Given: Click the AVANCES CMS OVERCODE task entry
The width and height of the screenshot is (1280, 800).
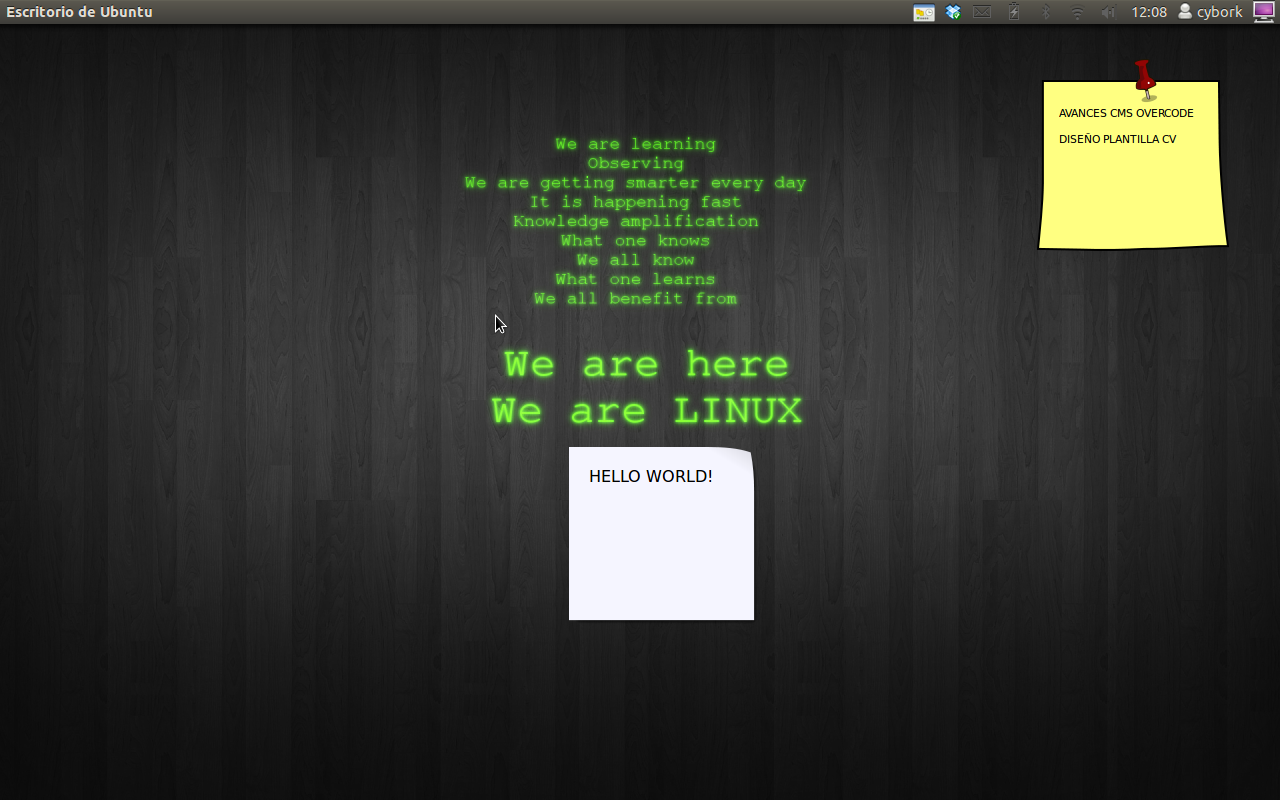Looking at the screenshot, I should [1126, 113].
